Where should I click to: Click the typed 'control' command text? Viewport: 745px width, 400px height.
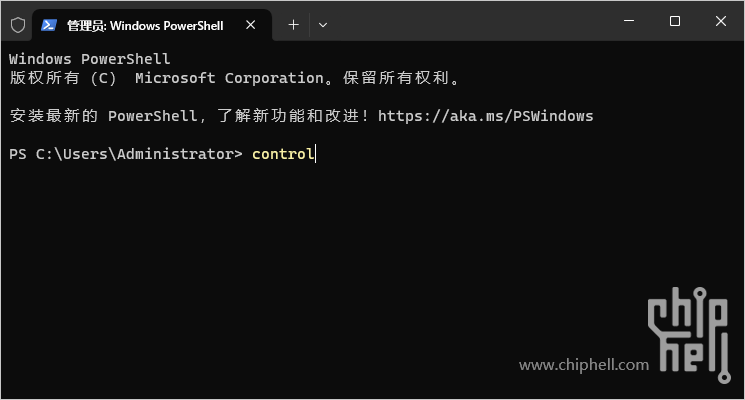coord(283,154)
